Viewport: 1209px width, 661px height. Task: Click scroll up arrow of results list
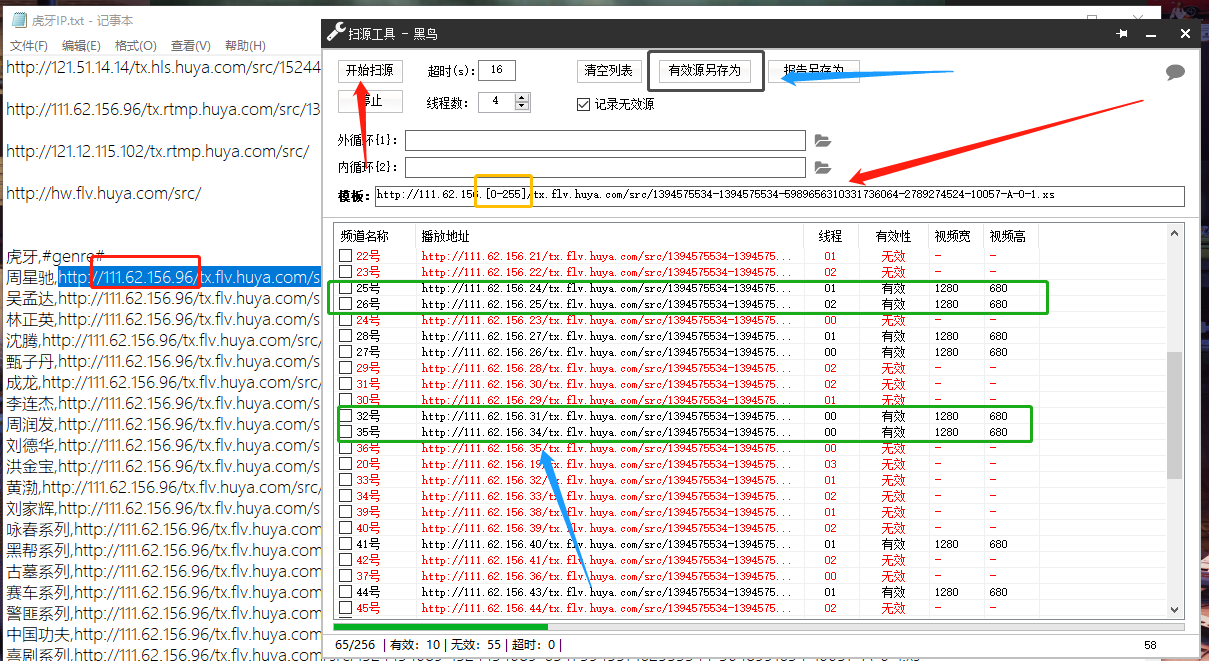click(x=1175, y=233)
